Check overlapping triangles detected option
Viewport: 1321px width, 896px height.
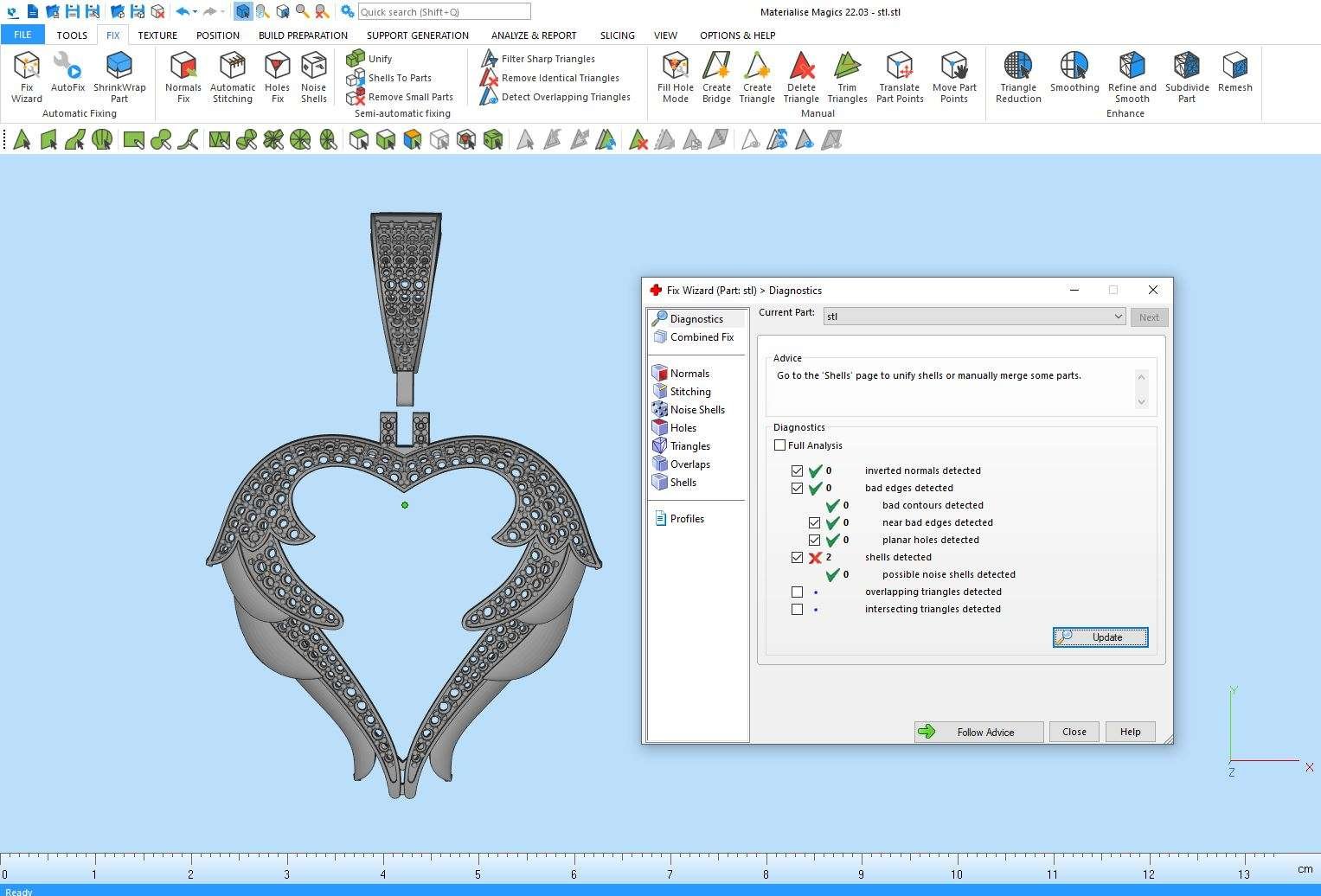(x=797, y=592)
